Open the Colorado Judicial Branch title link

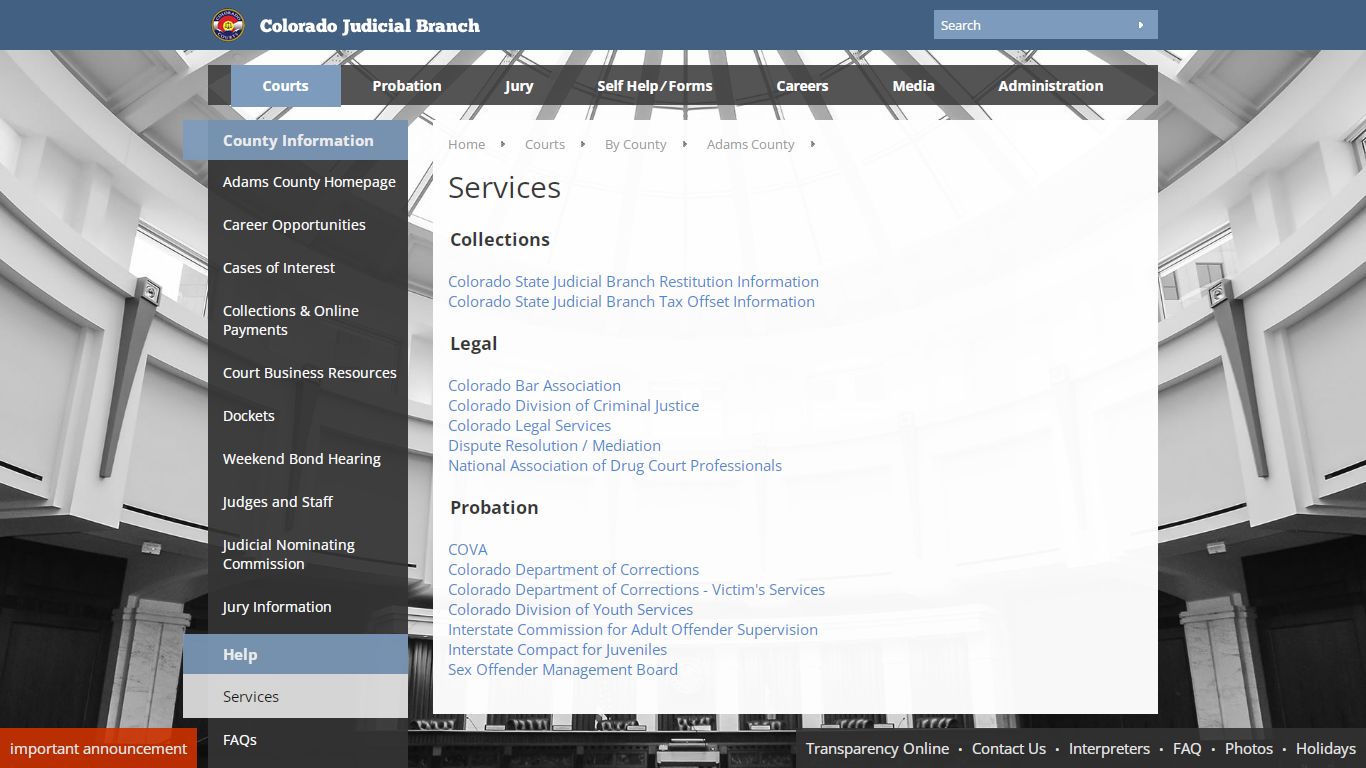pyautogui.click(x=370, y=26)
